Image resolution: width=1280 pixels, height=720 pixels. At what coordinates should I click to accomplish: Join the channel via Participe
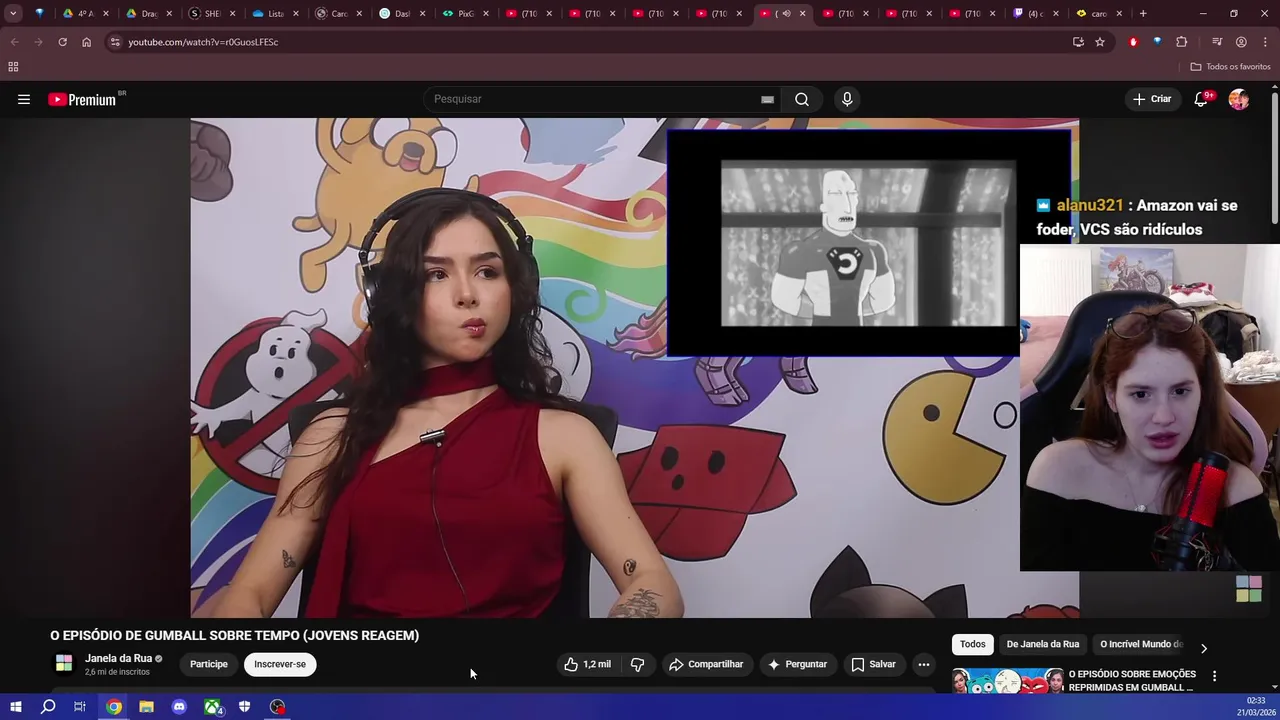209,664
